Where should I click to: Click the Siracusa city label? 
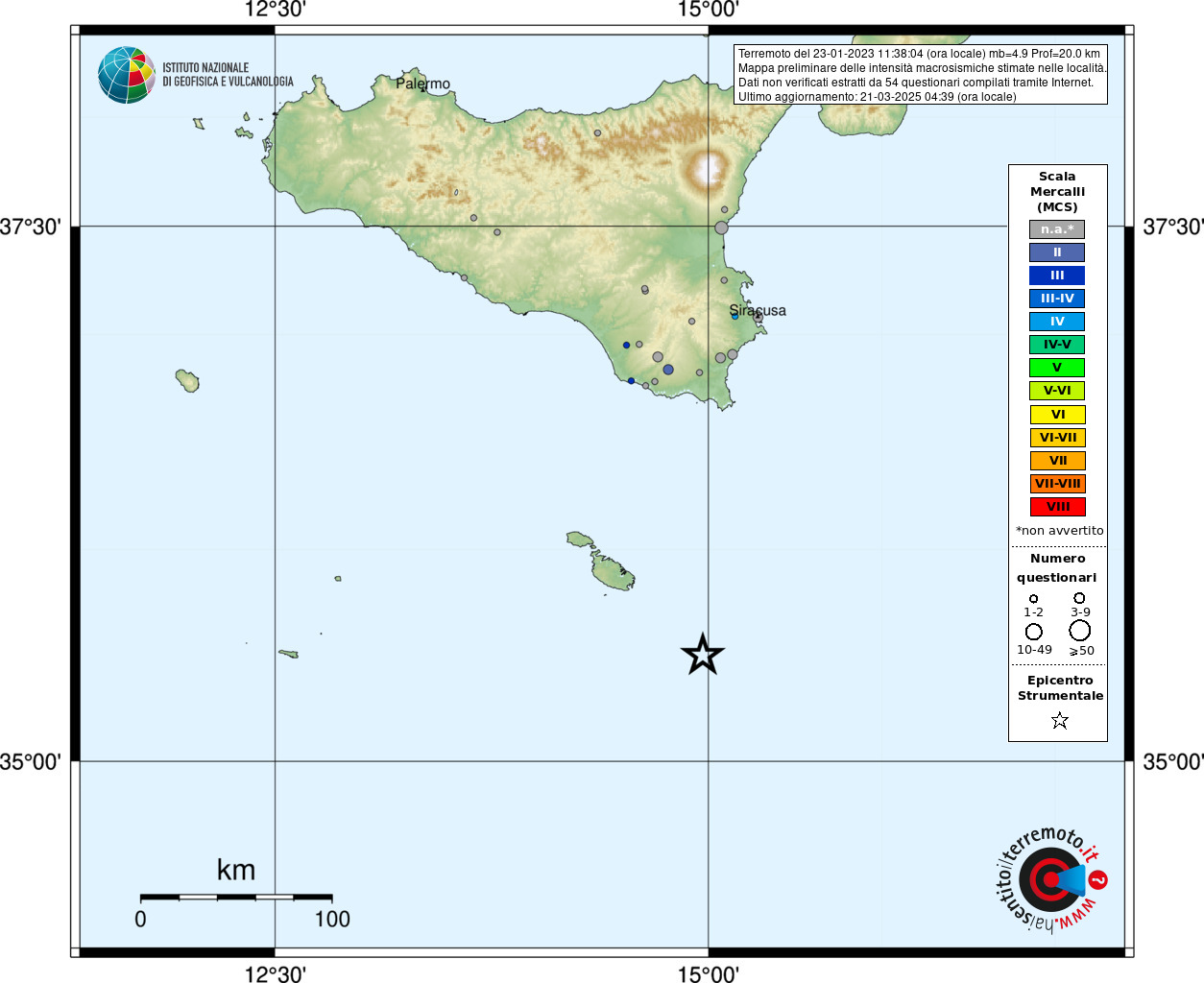point(758,310)
